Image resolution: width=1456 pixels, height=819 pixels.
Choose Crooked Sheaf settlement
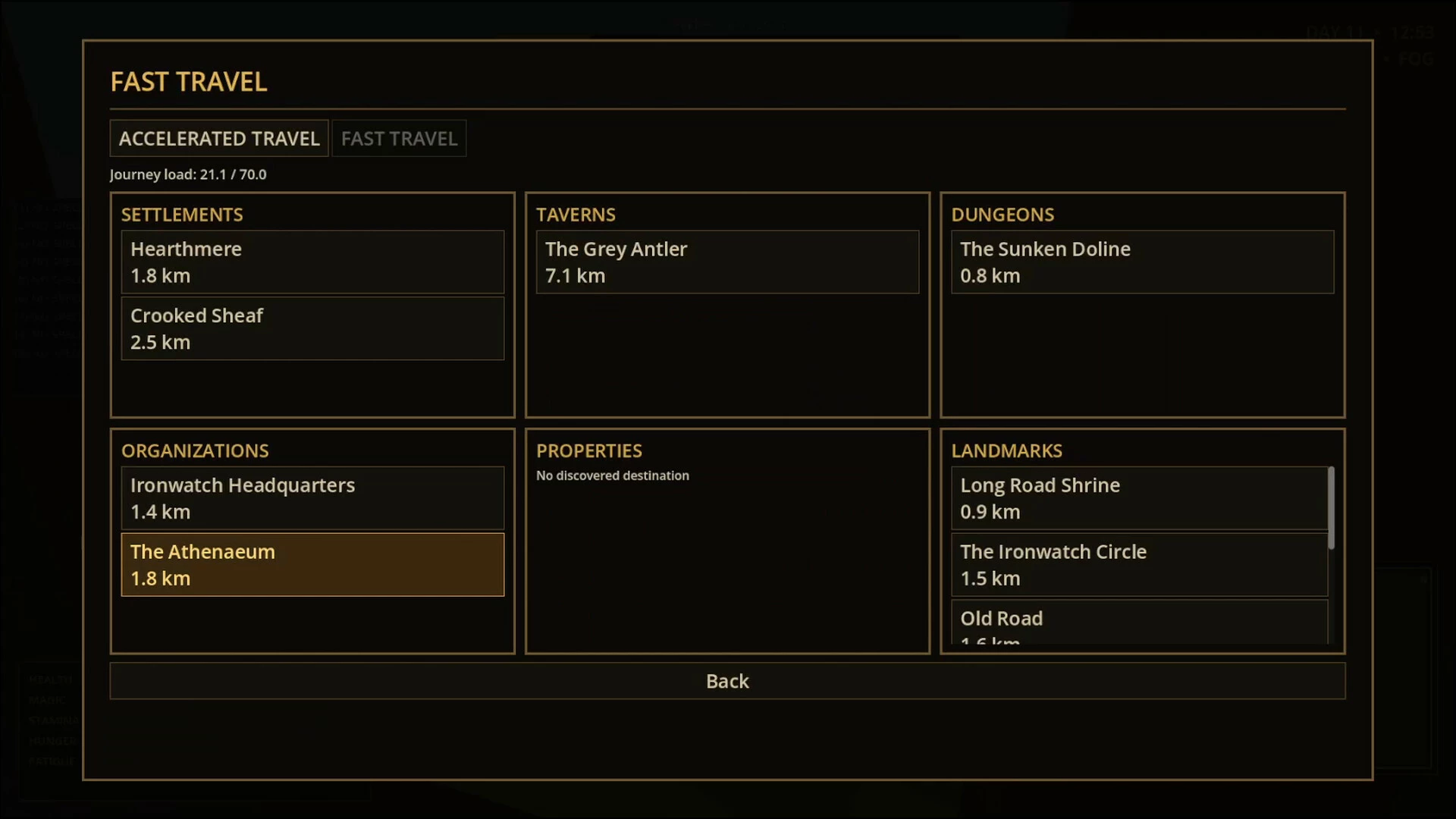(x=312, y=328)
